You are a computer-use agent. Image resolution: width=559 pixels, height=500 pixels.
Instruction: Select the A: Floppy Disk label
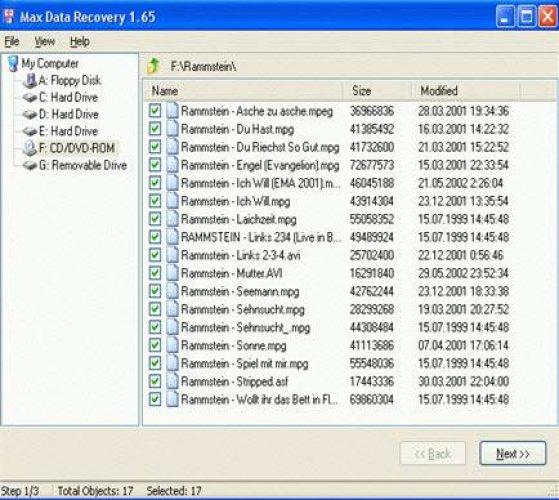click(x=70, y=81)
